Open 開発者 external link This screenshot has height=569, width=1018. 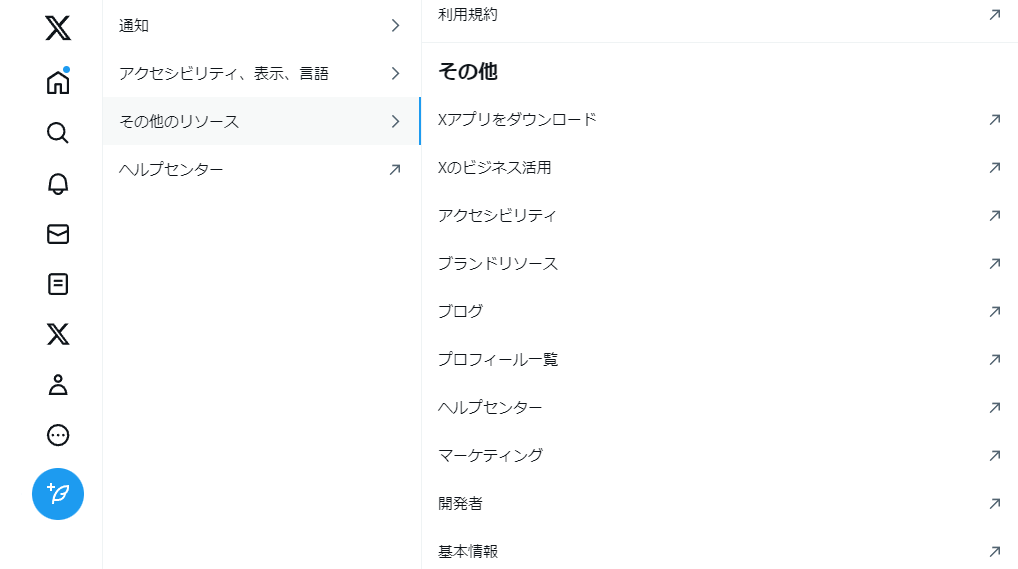click(461, 503)
